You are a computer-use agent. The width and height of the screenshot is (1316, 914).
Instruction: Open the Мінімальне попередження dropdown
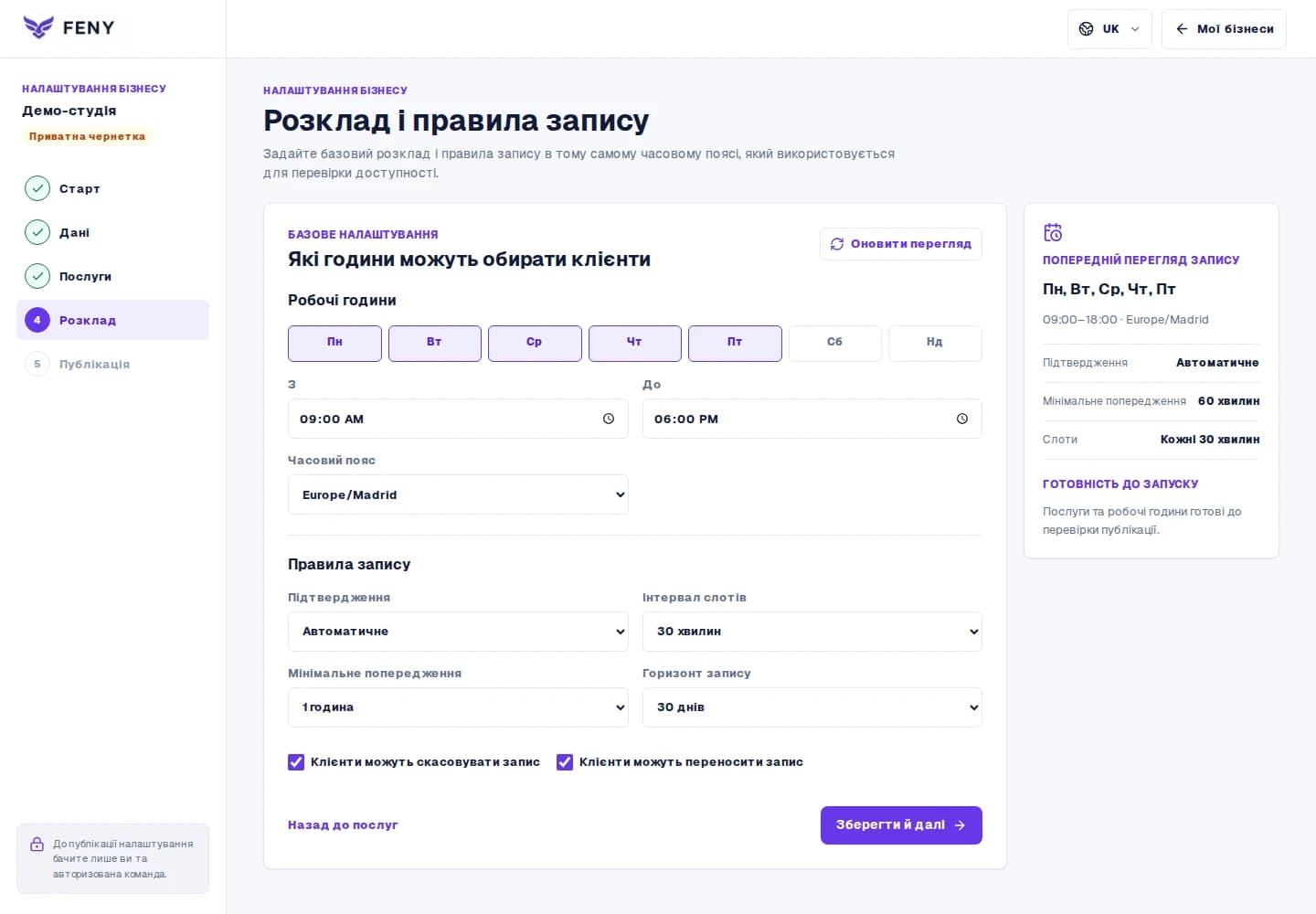tap(458, 707)
